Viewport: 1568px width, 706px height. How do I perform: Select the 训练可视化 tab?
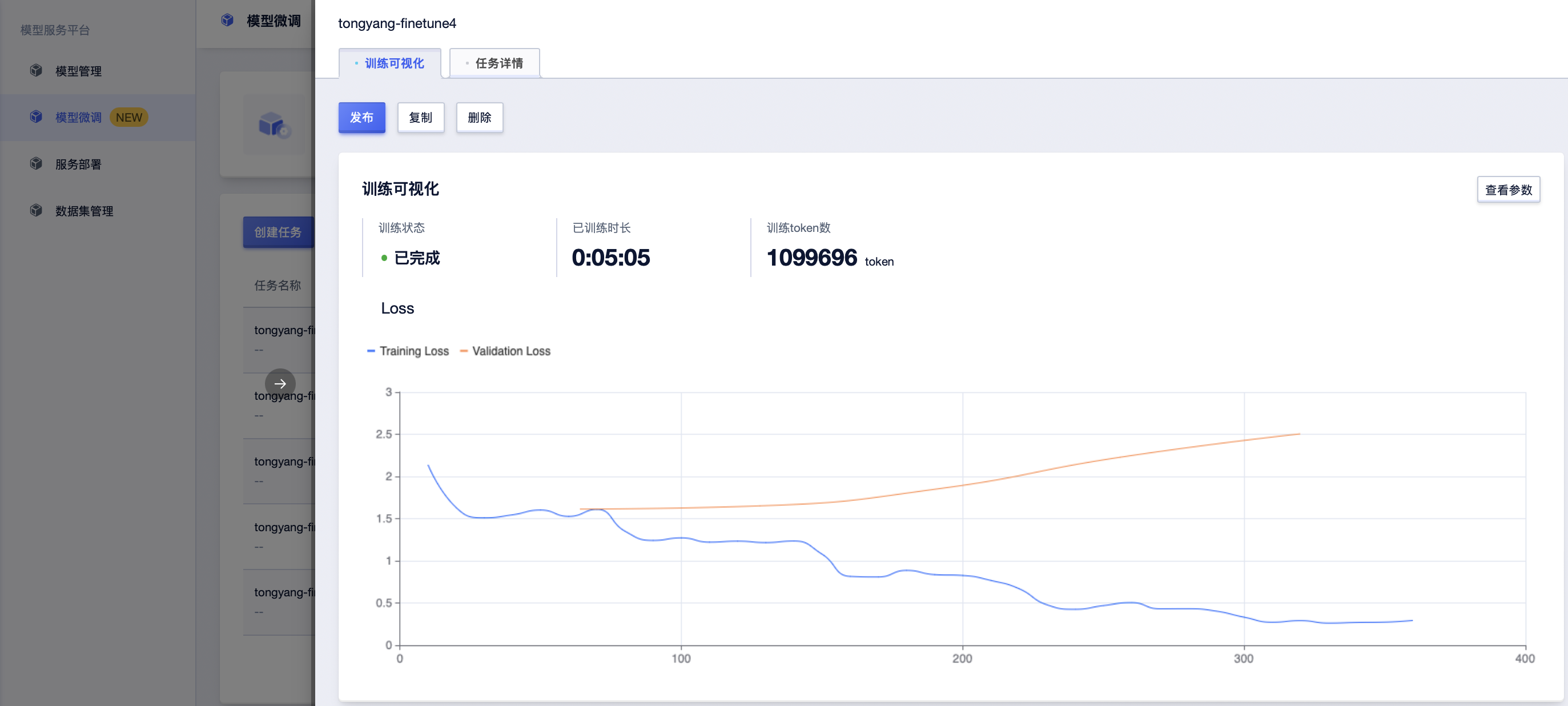pos(389,63)
